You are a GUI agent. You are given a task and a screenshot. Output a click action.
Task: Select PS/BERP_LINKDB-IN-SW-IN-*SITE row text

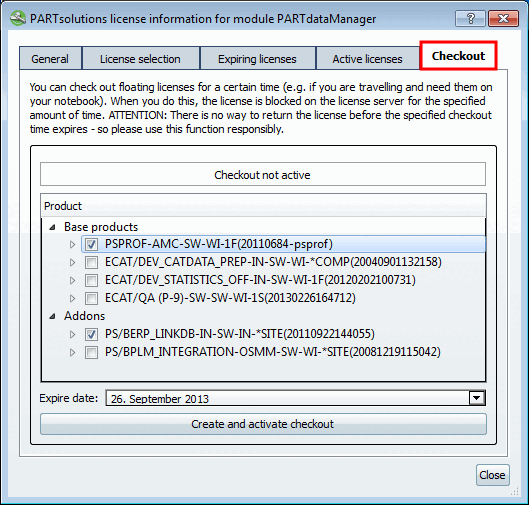[x=240, y=334]
